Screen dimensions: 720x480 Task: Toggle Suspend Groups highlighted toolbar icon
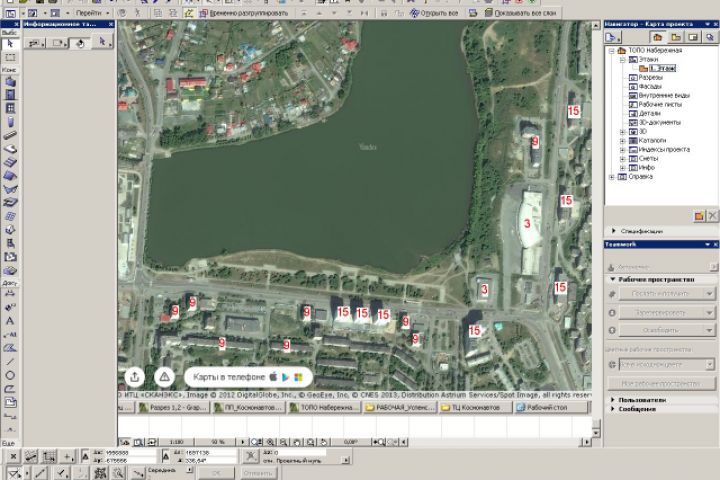[189, 13]
